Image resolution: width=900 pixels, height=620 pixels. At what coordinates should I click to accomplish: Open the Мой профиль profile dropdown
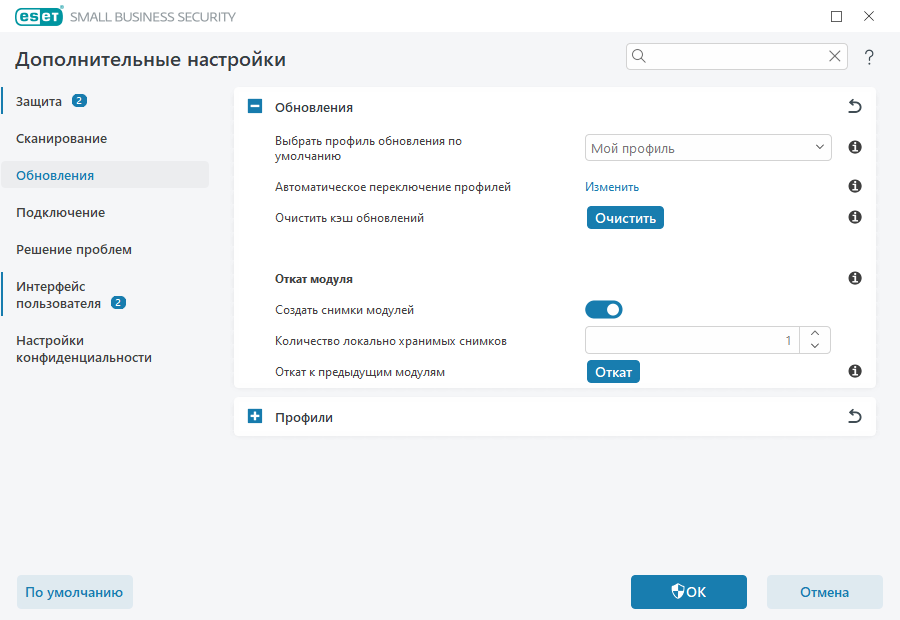(708, 147)
